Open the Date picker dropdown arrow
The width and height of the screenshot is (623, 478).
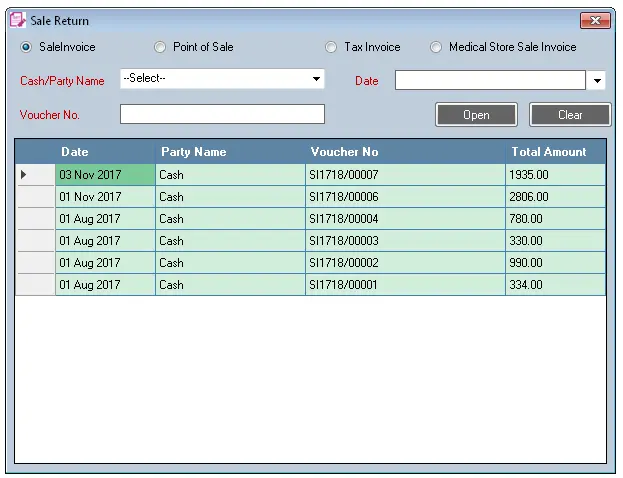pos(598,81)
